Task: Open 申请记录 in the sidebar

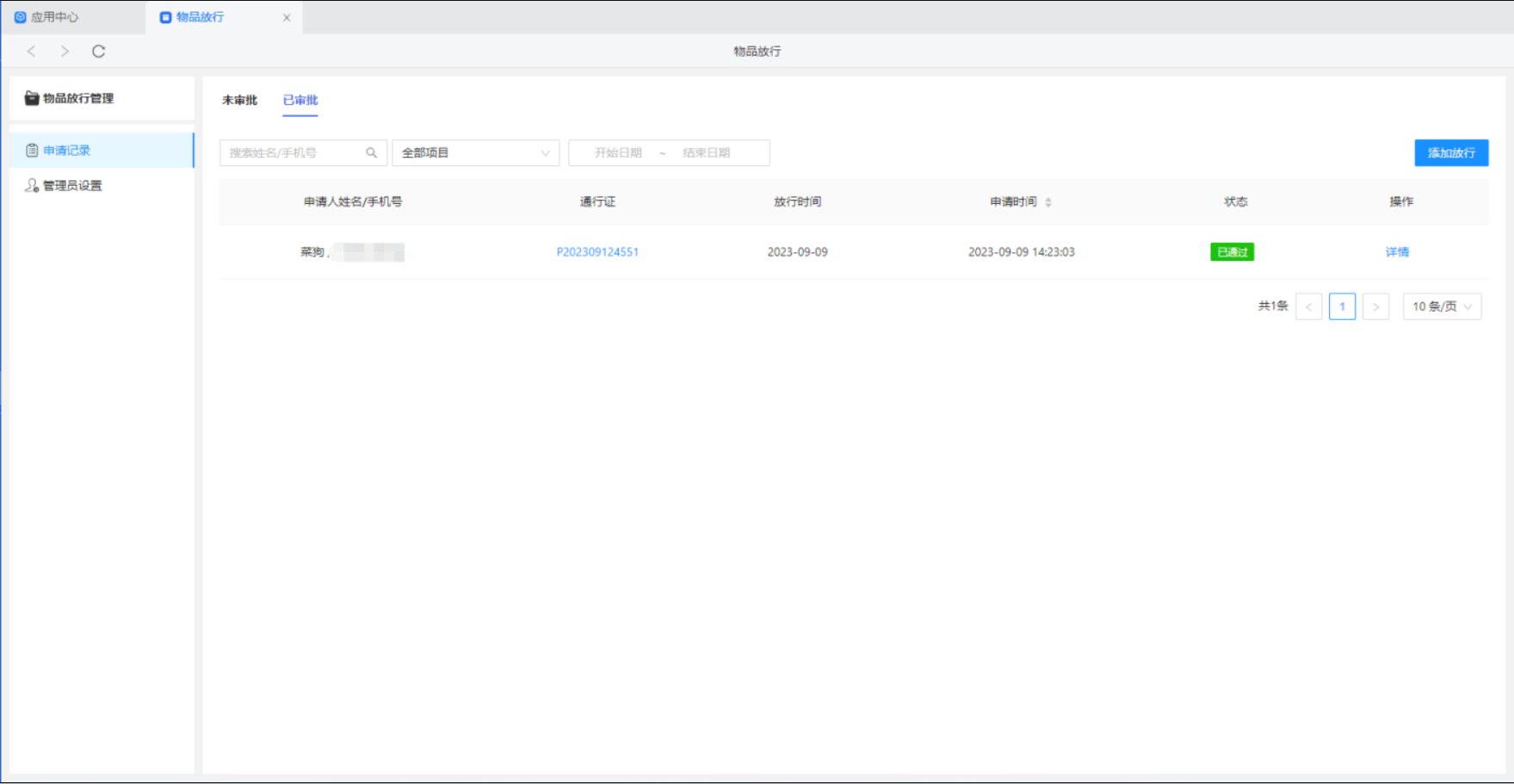Action: point(67,151)
